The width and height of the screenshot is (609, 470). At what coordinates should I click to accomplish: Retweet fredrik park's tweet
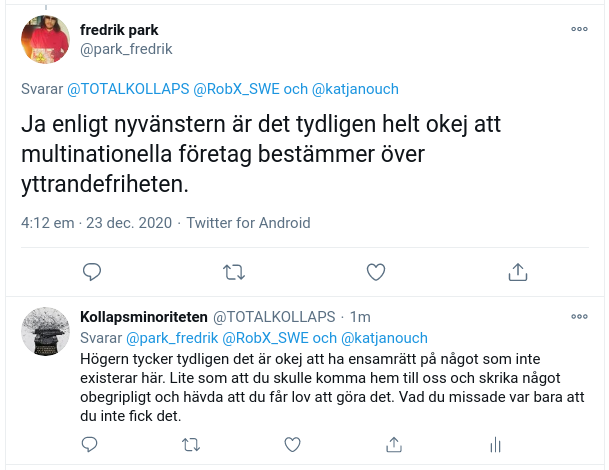pyautogui.click(x=234, y=272)
